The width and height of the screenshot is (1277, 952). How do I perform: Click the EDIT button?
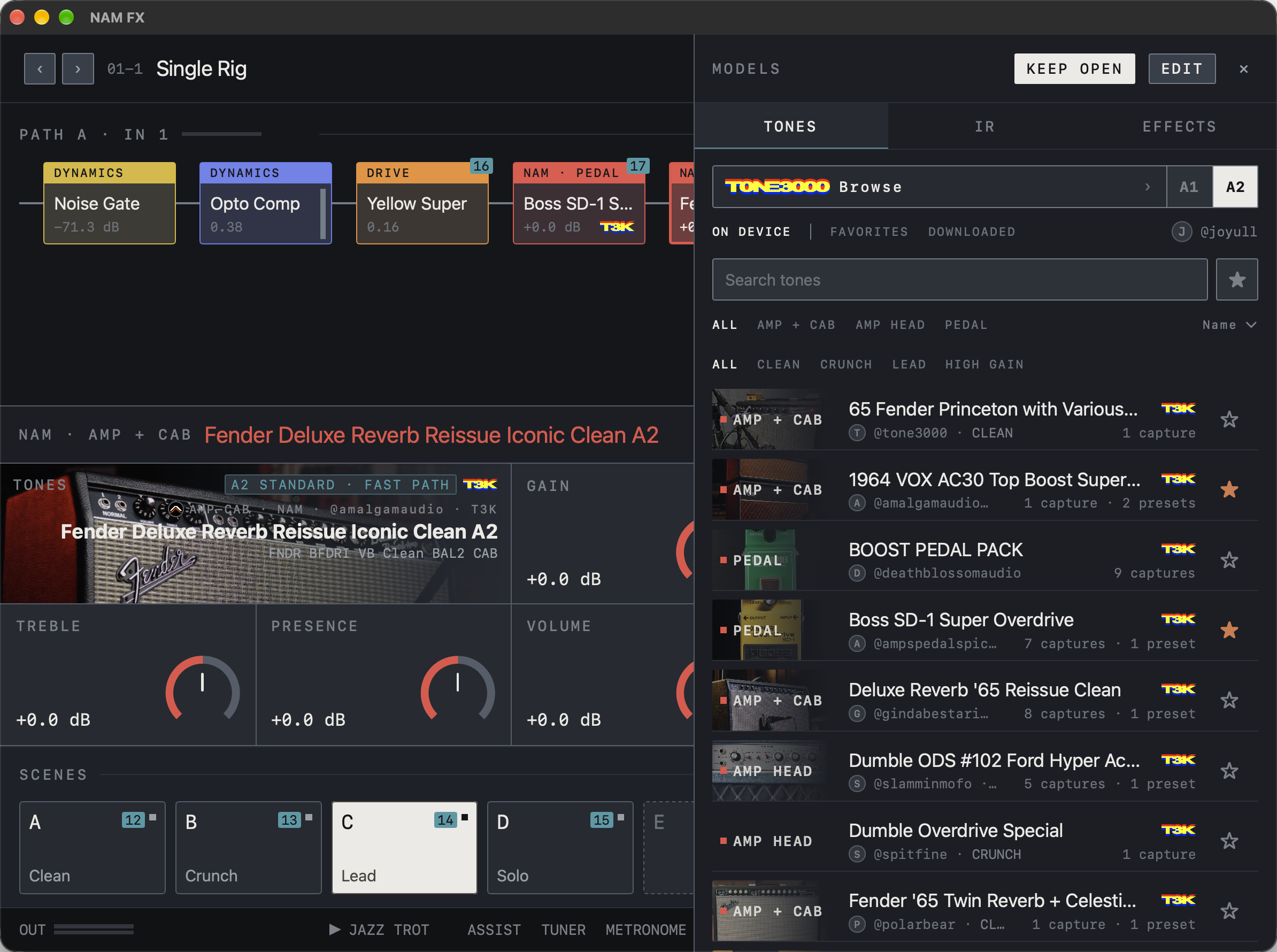coord(1182,69)
